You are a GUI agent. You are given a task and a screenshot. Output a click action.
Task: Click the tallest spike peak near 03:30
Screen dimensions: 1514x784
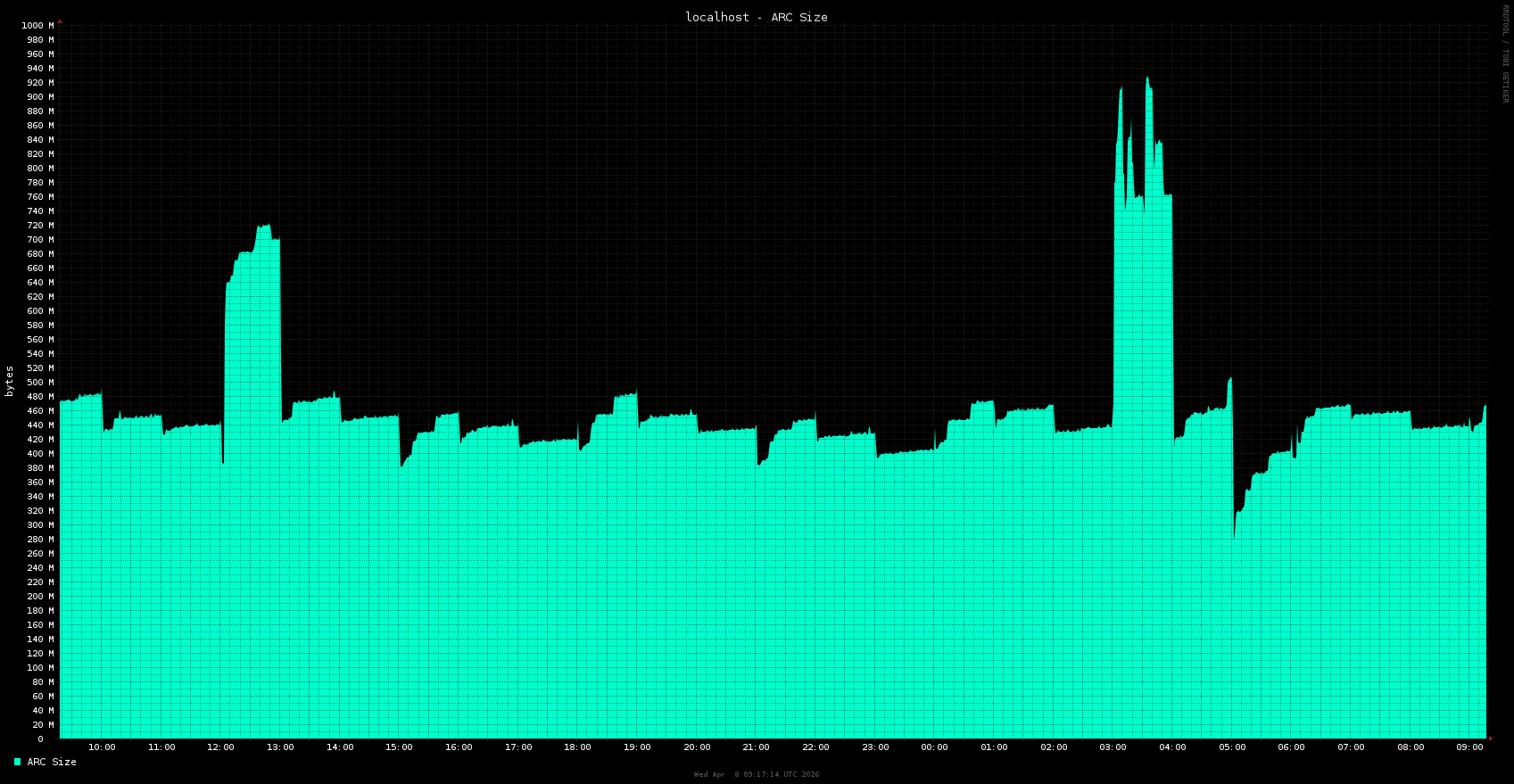point(1147,79)
